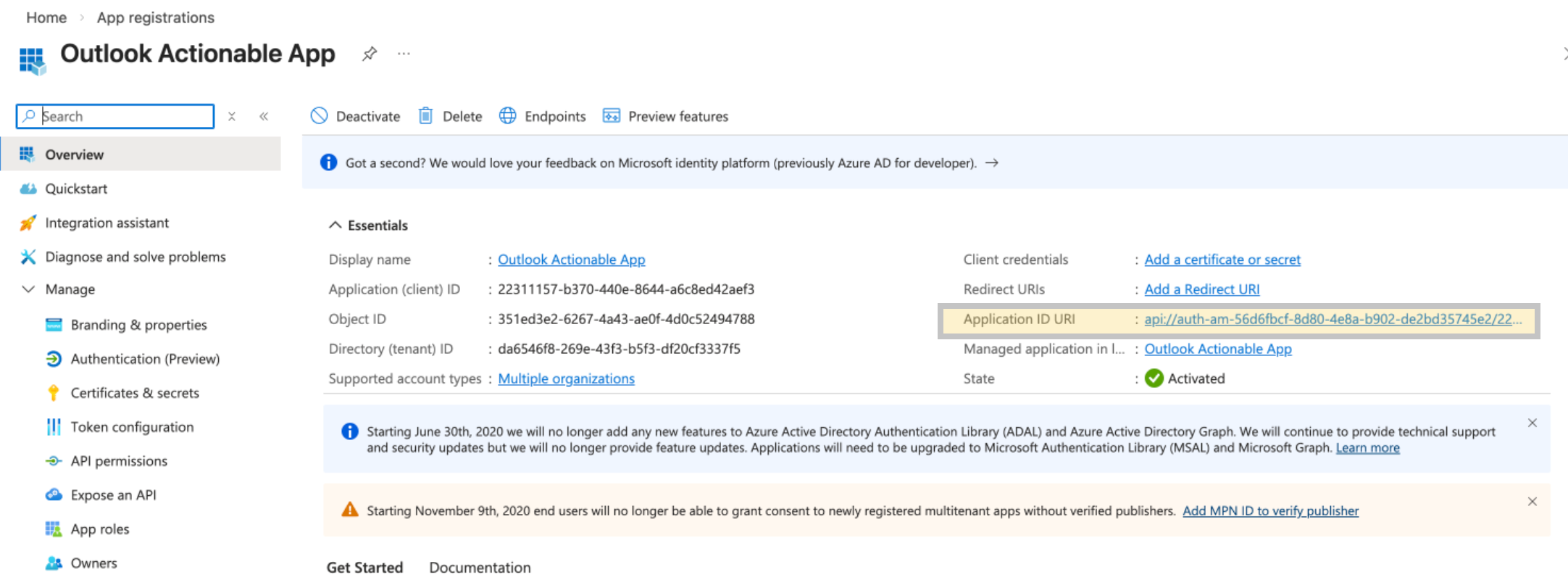Open the managed application Outlook Actionable App link

pos(1218,349)
